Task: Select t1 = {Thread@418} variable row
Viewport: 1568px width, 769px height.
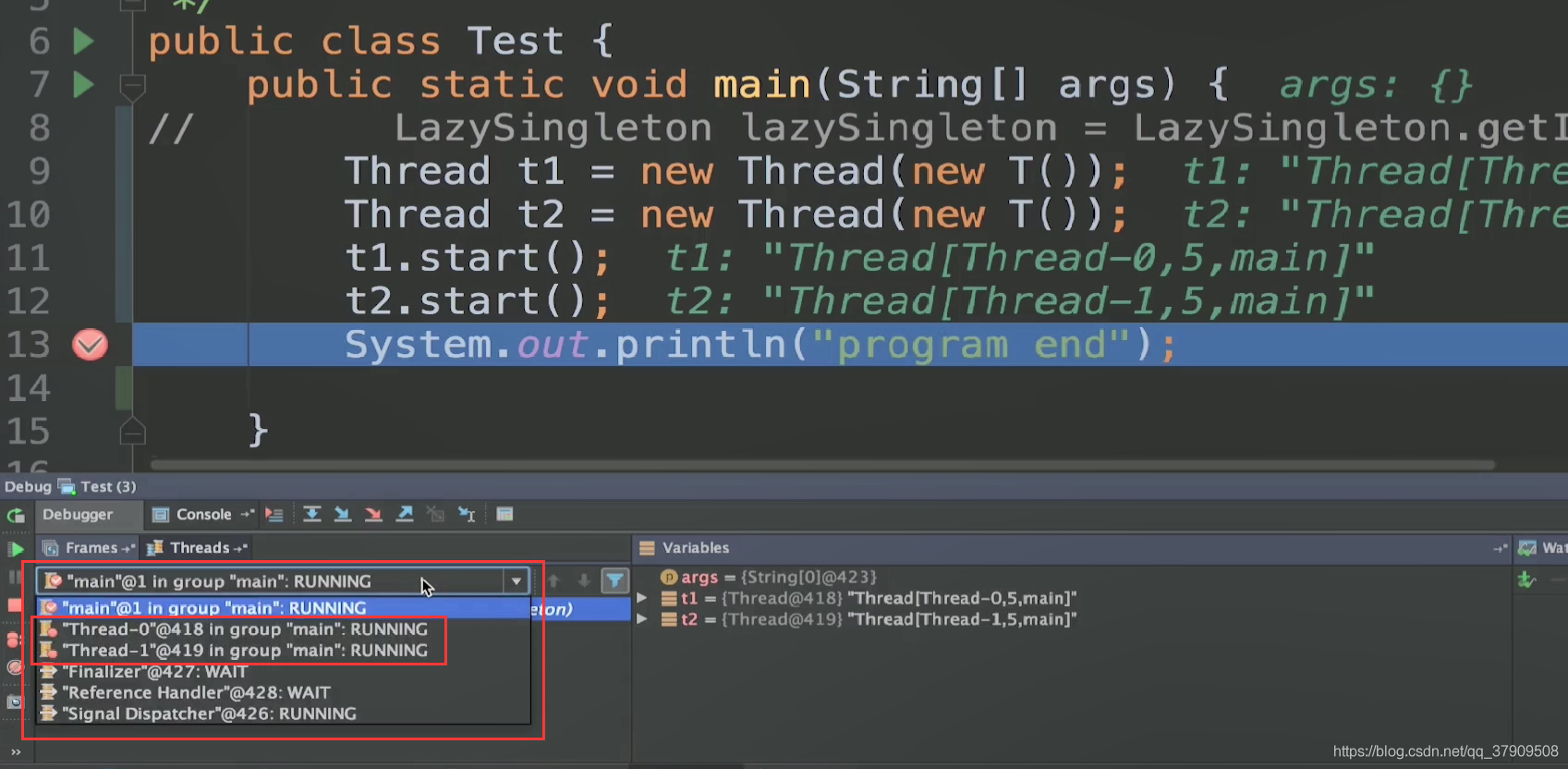Action: [x=869, y=598]
